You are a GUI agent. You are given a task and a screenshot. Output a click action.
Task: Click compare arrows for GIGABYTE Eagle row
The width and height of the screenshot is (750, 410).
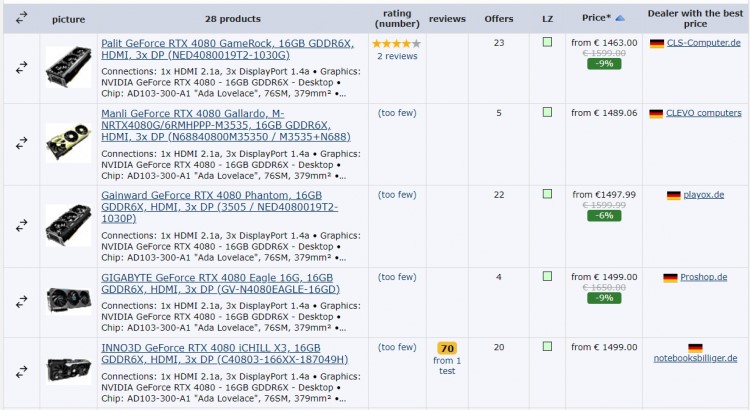22,301
